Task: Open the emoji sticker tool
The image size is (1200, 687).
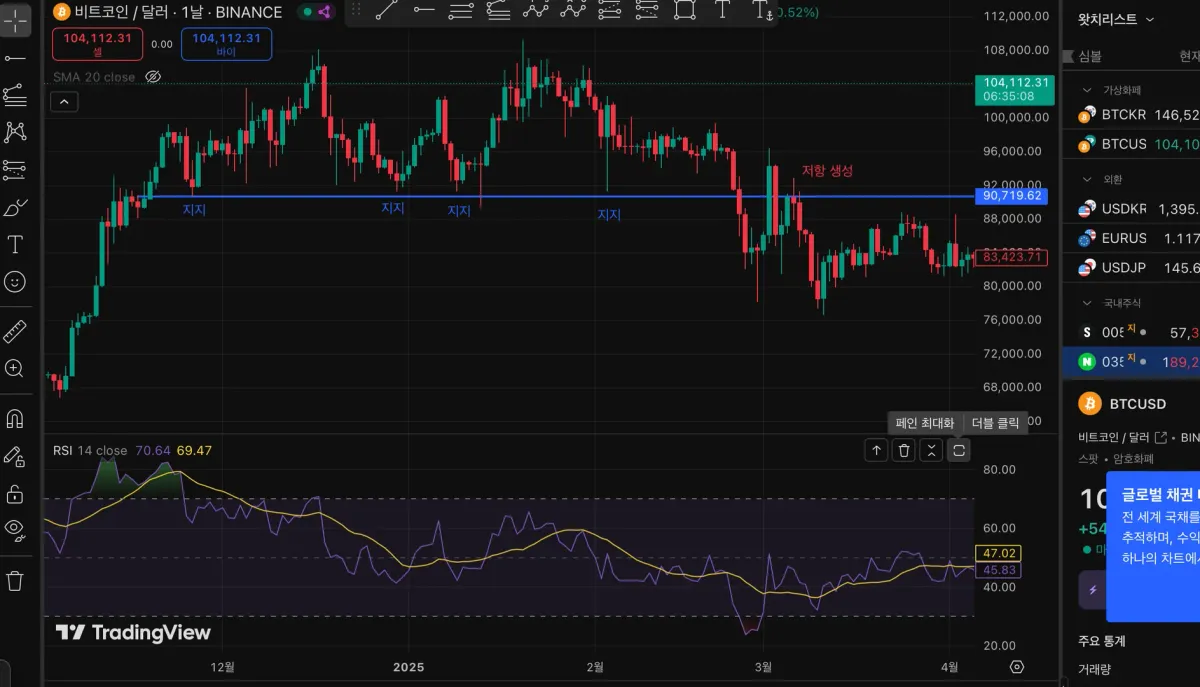Action: [x=15, y=282]
